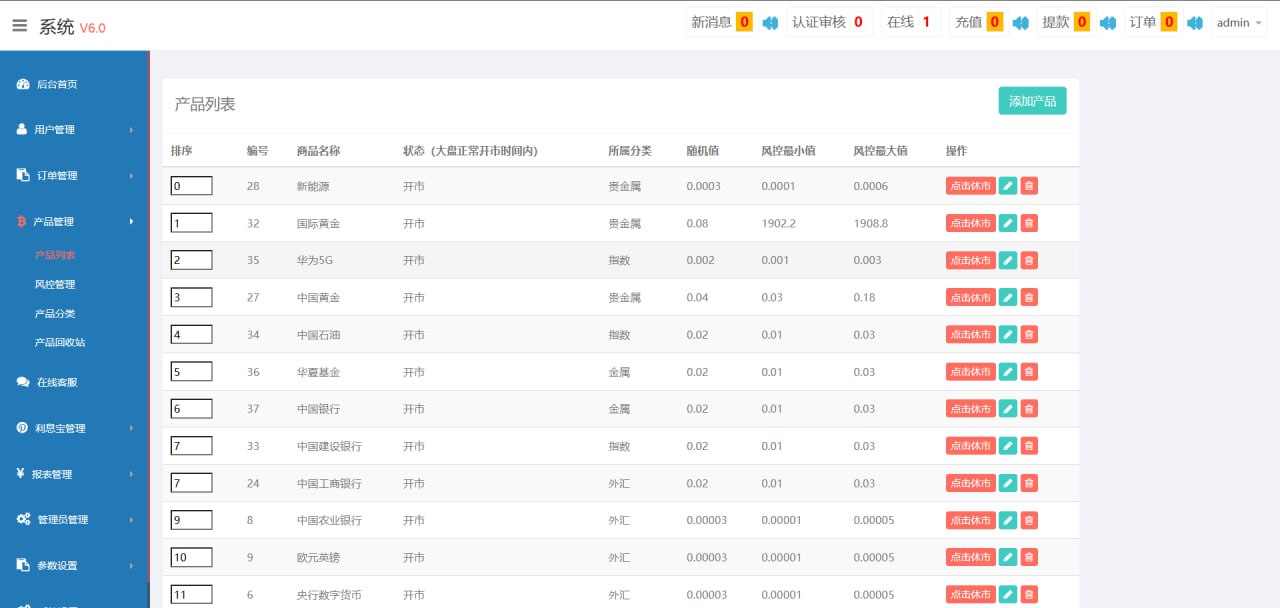The height and width of the screenshot is (608, 1280).
Task: Click the delete trash icon for 国际黄金
Action: point(1029,223)
